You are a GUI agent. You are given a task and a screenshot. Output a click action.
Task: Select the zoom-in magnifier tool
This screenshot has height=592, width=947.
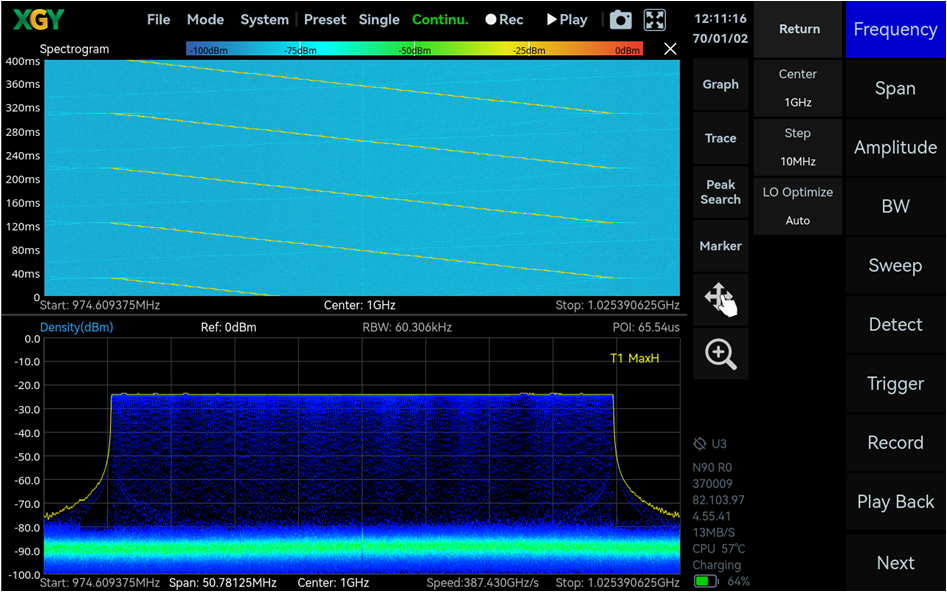pyautogui.click(x=721, y=353)
